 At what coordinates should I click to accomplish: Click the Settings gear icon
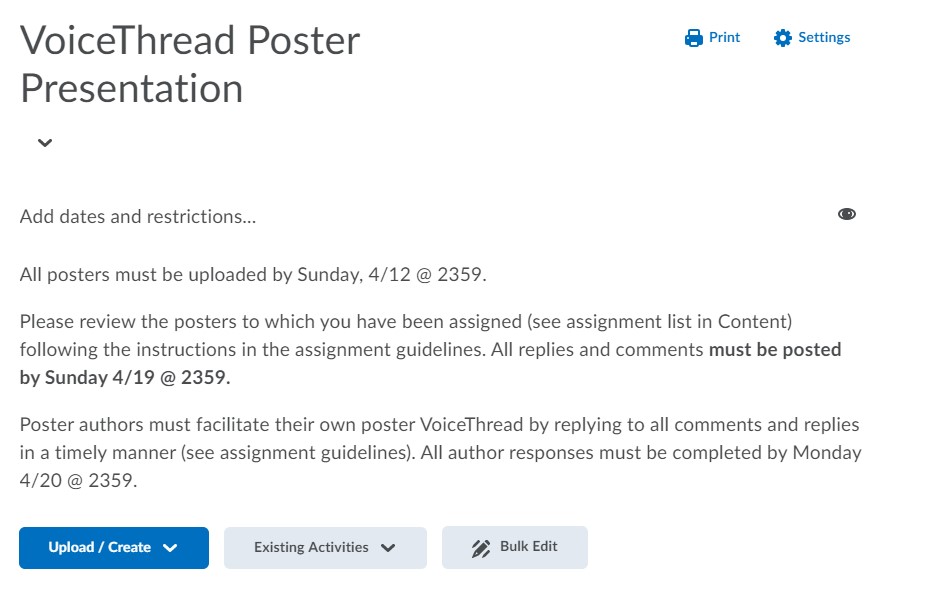[x=783, y=37]
